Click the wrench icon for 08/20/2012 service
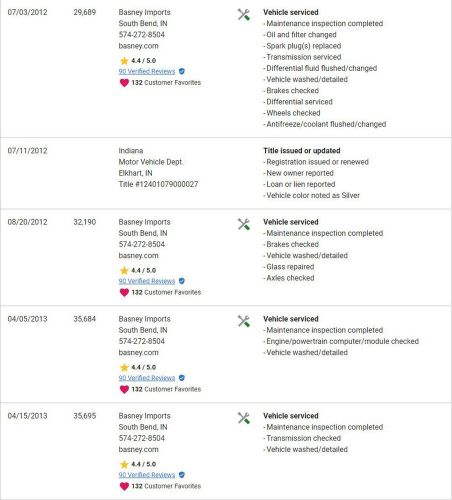Screen dimensions: 452x500 (244, 224)
